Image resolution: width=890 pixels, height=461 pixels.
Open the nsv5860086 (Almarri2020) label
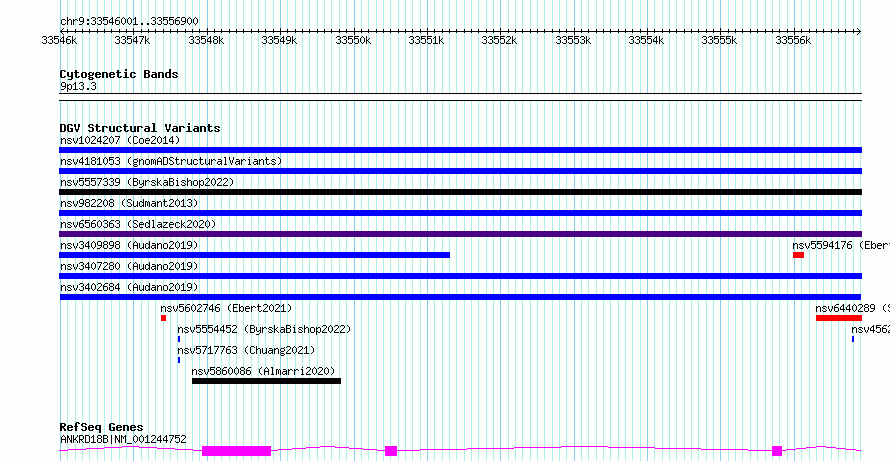point(263,371)
